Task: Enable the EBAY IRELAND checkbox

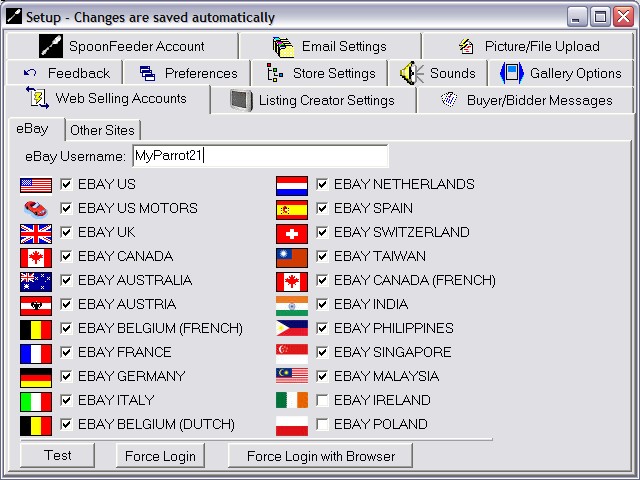Action: coord(322,400)
